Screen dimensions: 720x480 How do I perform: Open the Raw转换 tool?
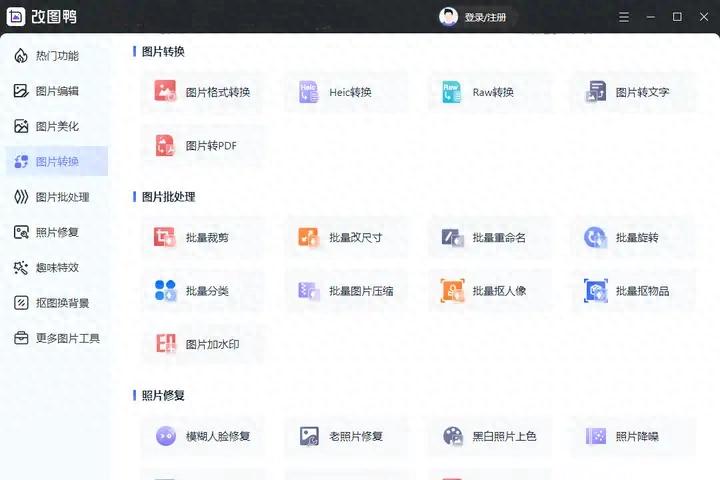(x=489, y=92)
